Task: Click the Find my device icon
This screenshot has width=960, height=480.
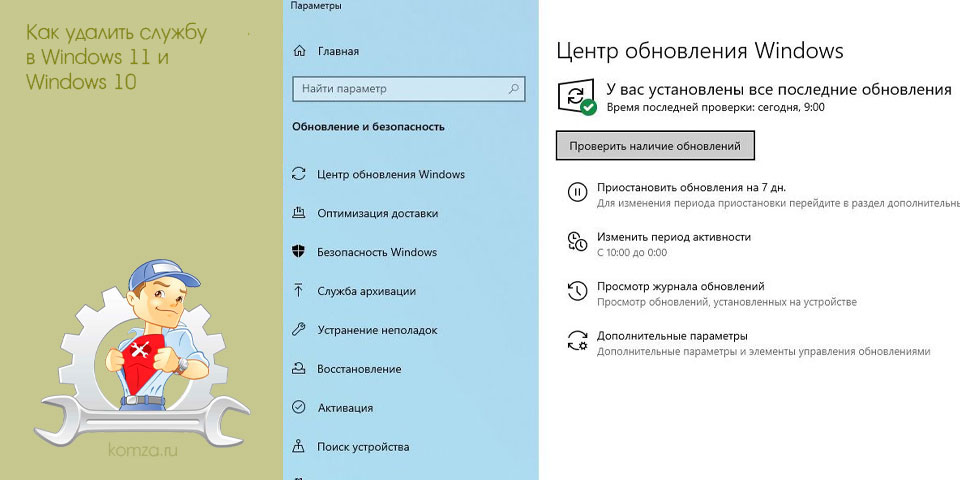Action: point(299,446)
